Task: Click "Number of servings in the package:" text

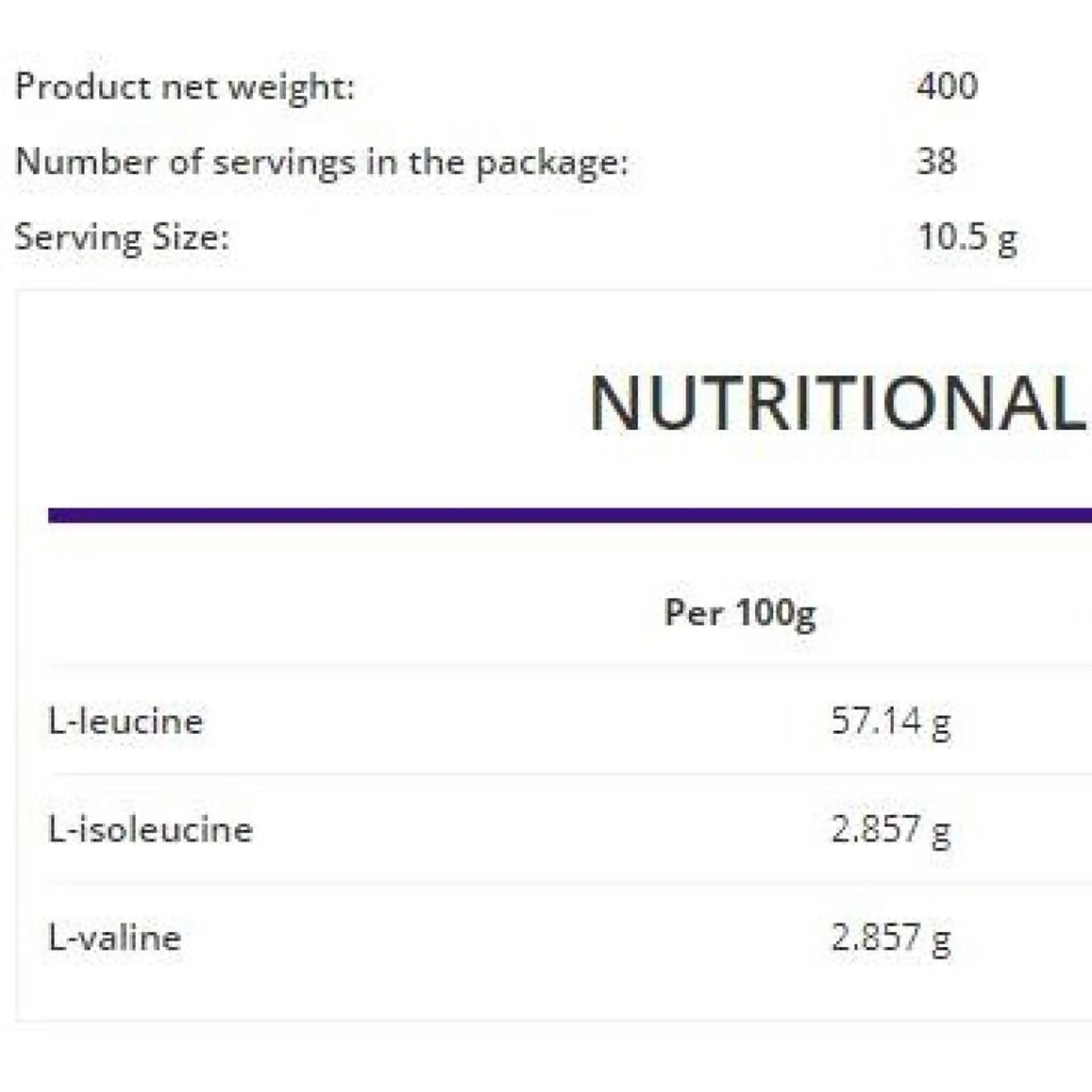Action: pyautogui.click(x=321, y=163)
